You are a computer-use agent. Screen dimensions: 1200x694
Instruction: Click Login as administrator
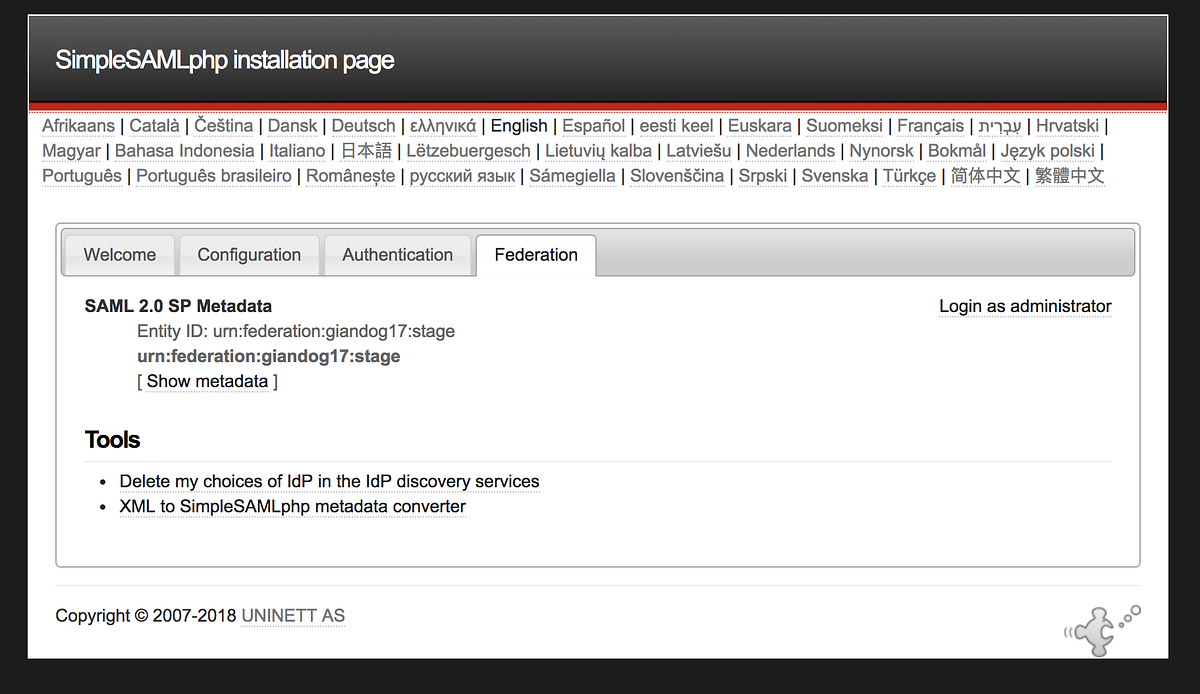(1024, 306)
